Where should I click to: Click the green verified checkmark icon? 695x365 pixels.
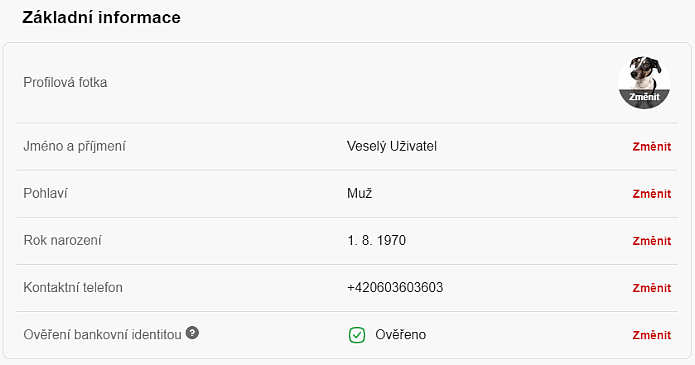coord(357,335)
